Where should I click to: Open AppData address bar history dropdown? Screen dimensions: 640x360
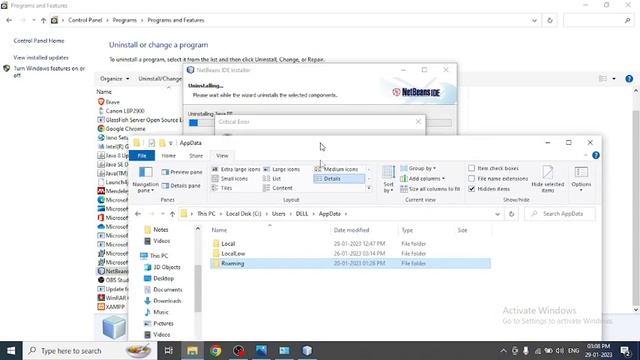click(x=497, y=214)
